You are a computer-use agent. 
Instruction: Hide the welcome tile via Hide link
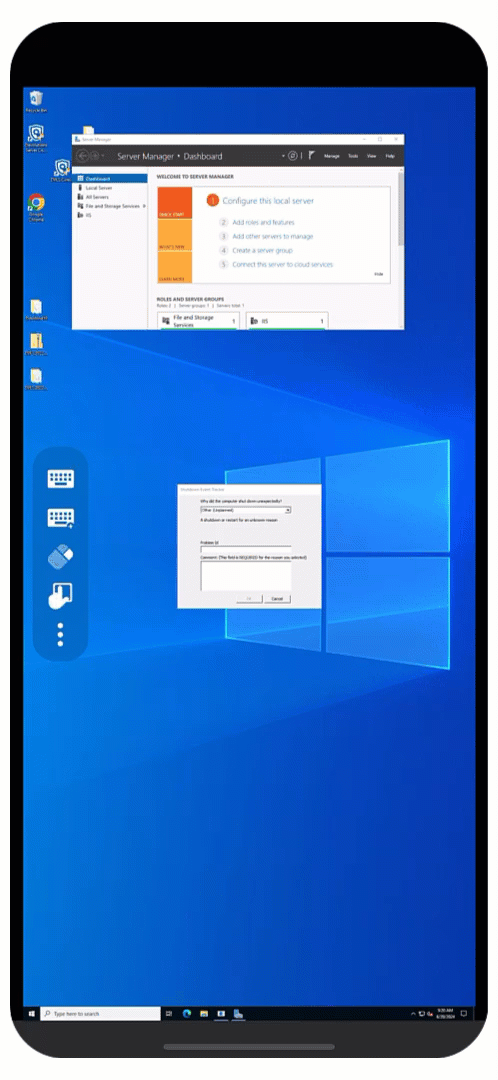tap(378, 273)
